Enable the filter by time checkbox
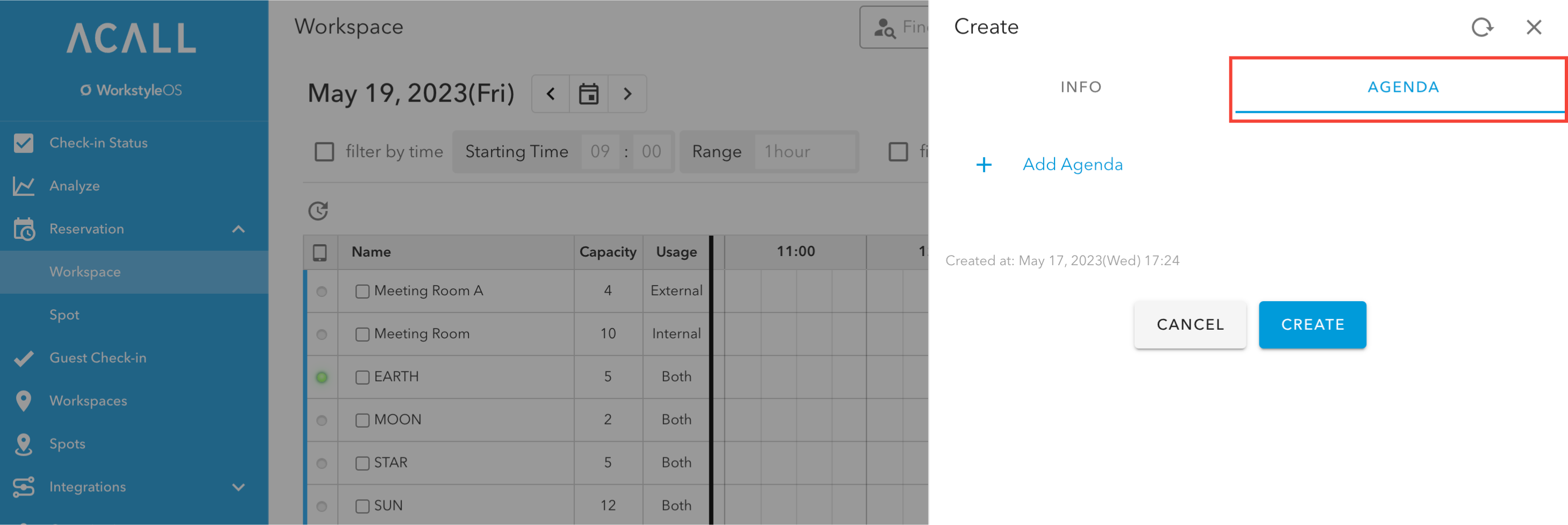The width and height of the screenshot is (1568, 525). point(324,152)
